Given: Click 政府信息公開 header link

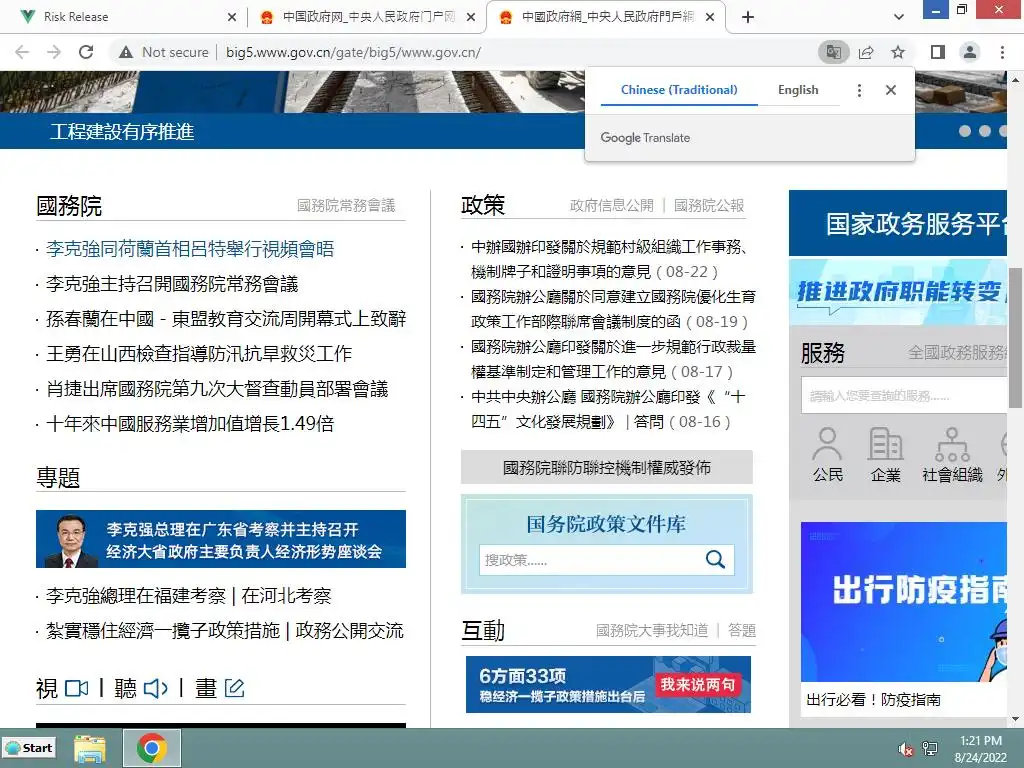Looking at the screenshot, I should [x=612, y=206].
